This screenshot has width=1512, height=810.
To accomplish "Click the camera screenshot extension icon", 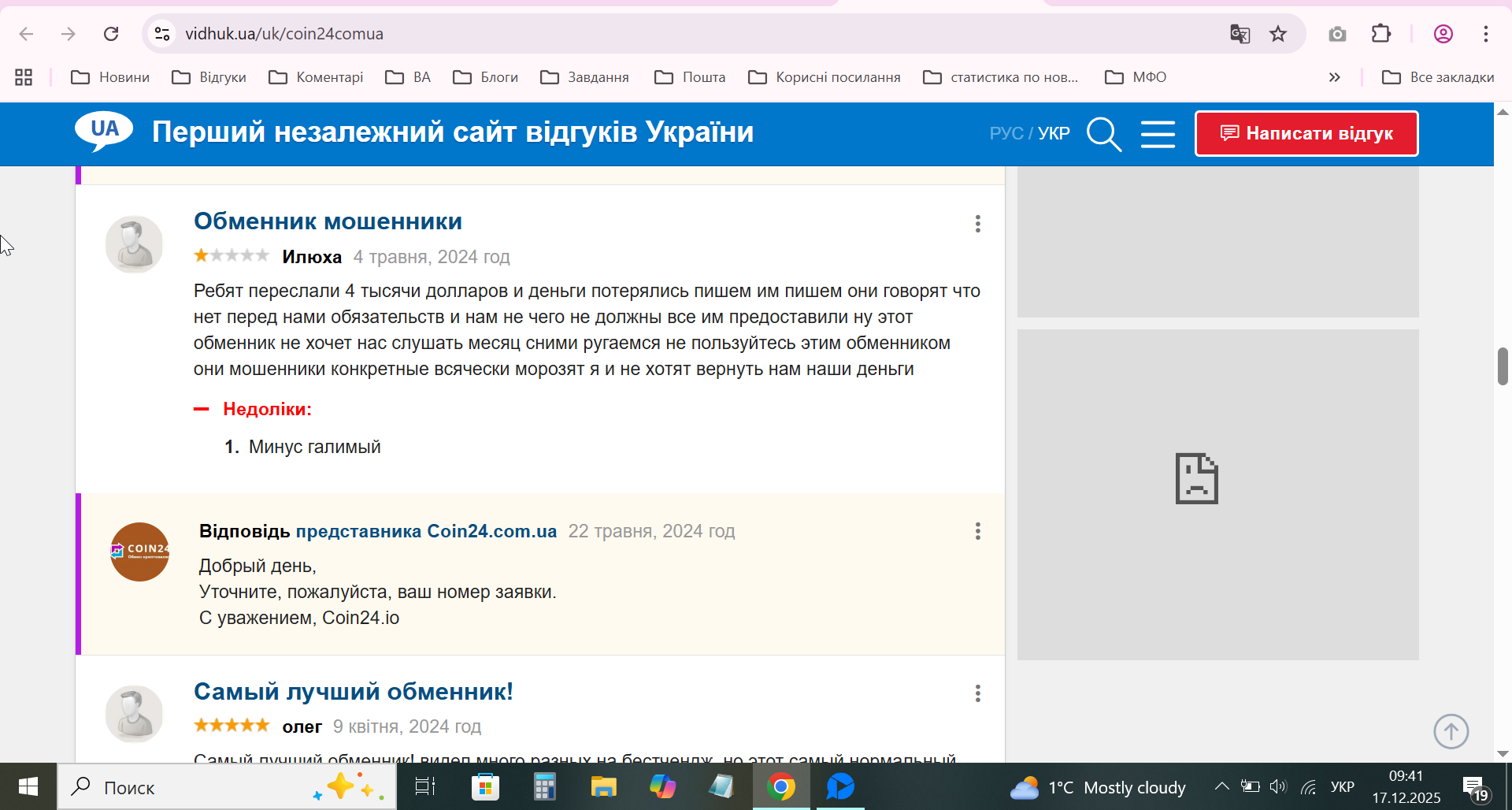I will (1337, 34).
